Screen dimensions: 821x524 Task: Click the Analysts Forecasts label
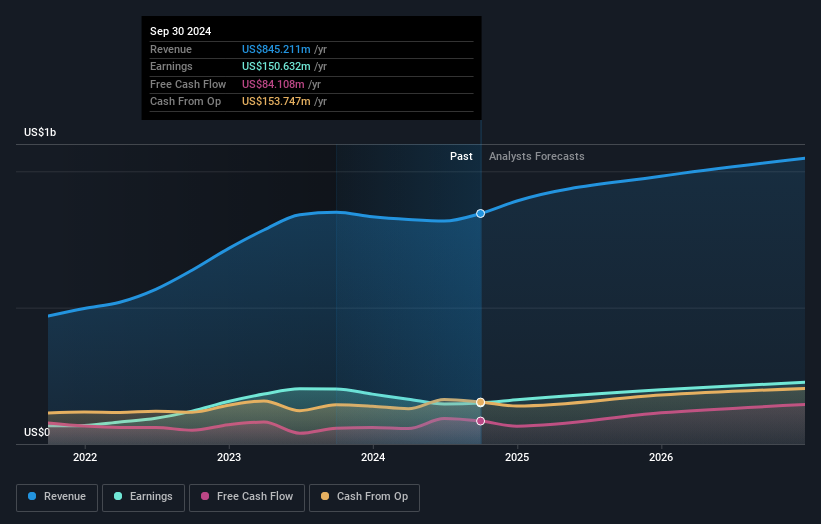[x=537, y=157]
